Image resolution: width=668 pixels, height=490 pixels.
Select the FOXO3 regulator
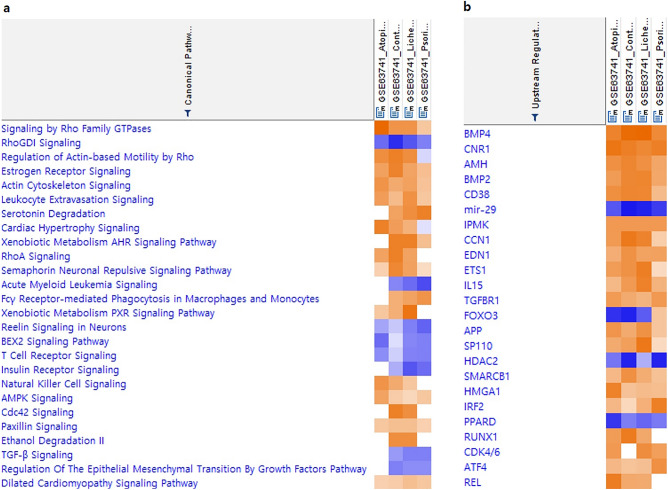(481, 316)
